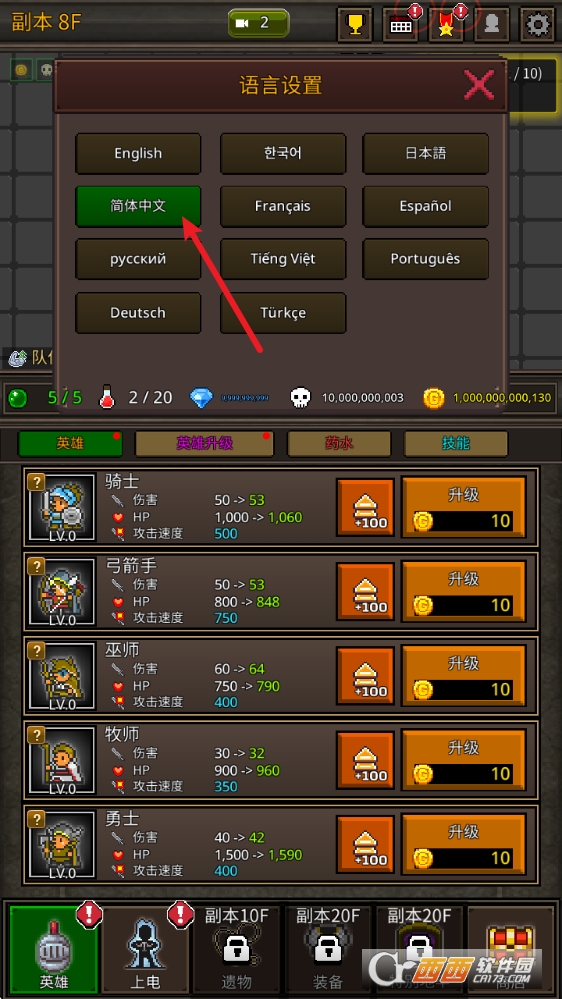
Task: Open the treasure chest shop icon
Action: [511, 949]
